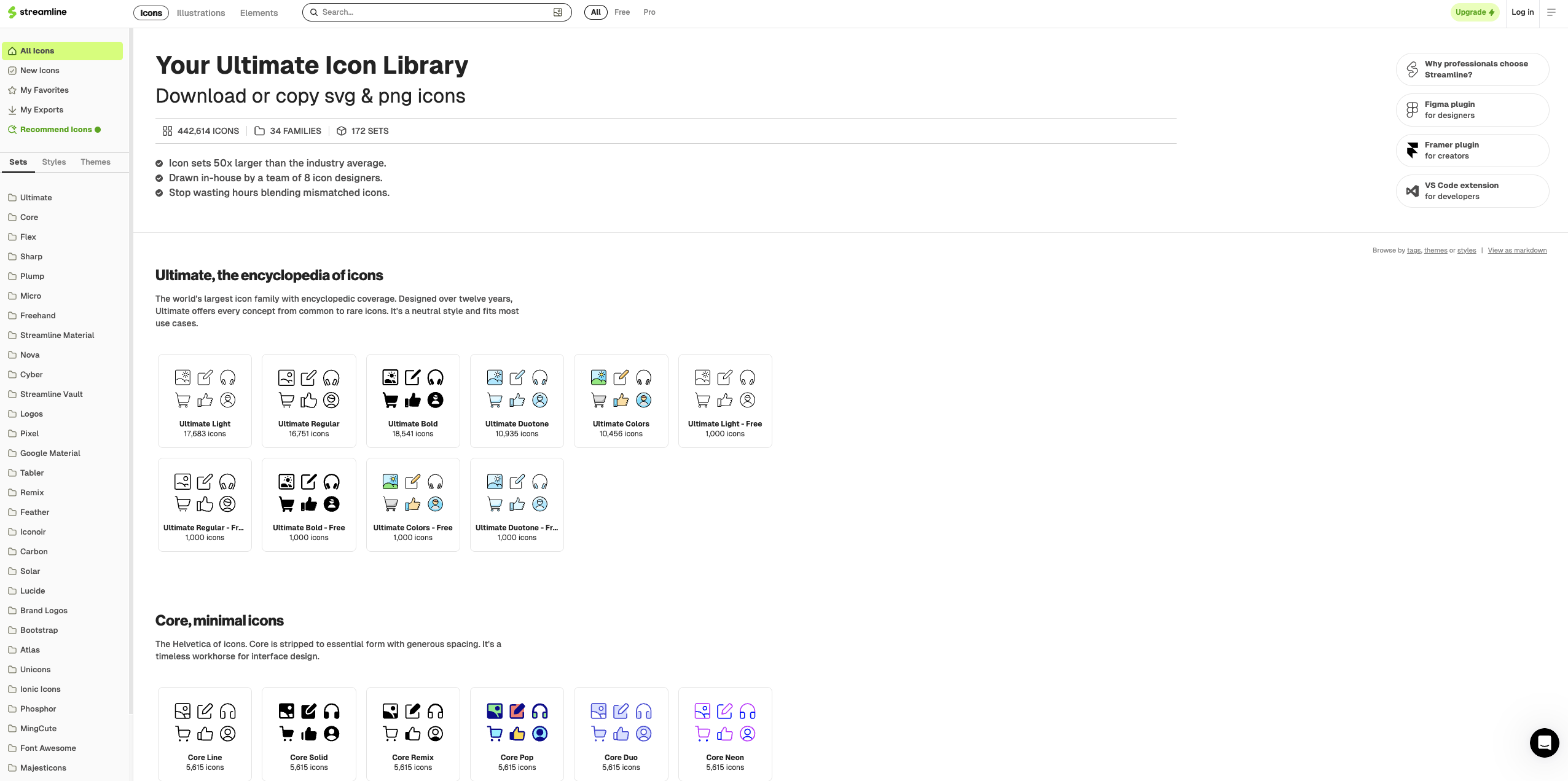
Task: Click the lightning bolt on Upgrade button
Action: [x=1491, y=12]
